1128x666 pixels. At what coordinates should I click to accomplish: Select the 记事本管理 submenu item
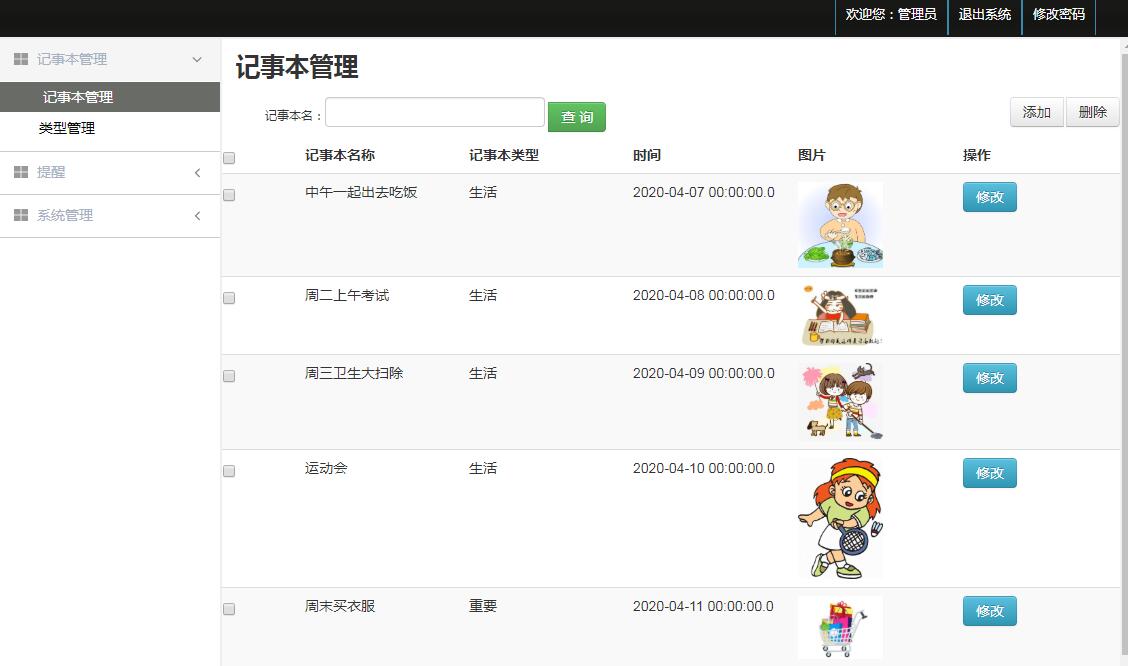pyautogui.click(x=78, y=97)
